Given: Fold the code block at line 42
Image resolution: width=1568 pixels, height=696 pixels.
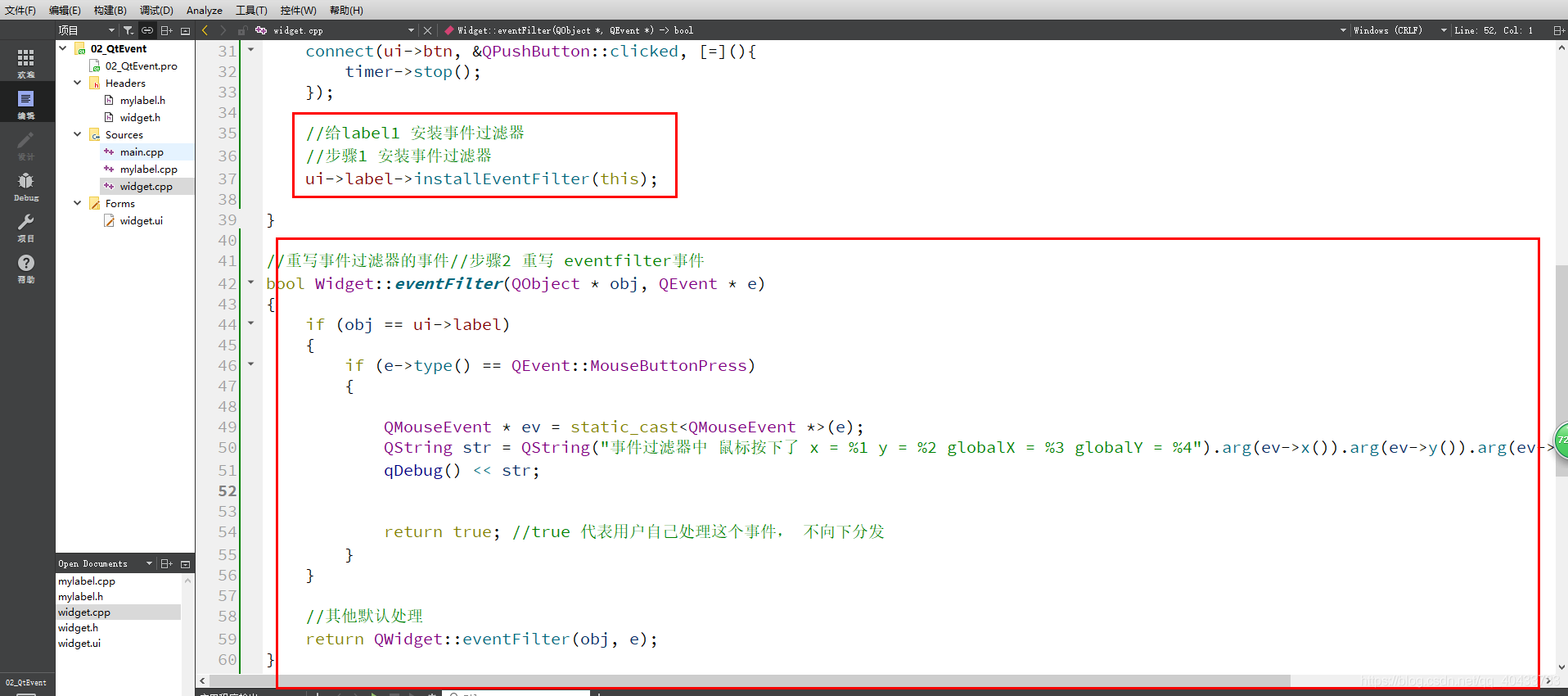Looking at the screenshot, I should tap(251, 282).
